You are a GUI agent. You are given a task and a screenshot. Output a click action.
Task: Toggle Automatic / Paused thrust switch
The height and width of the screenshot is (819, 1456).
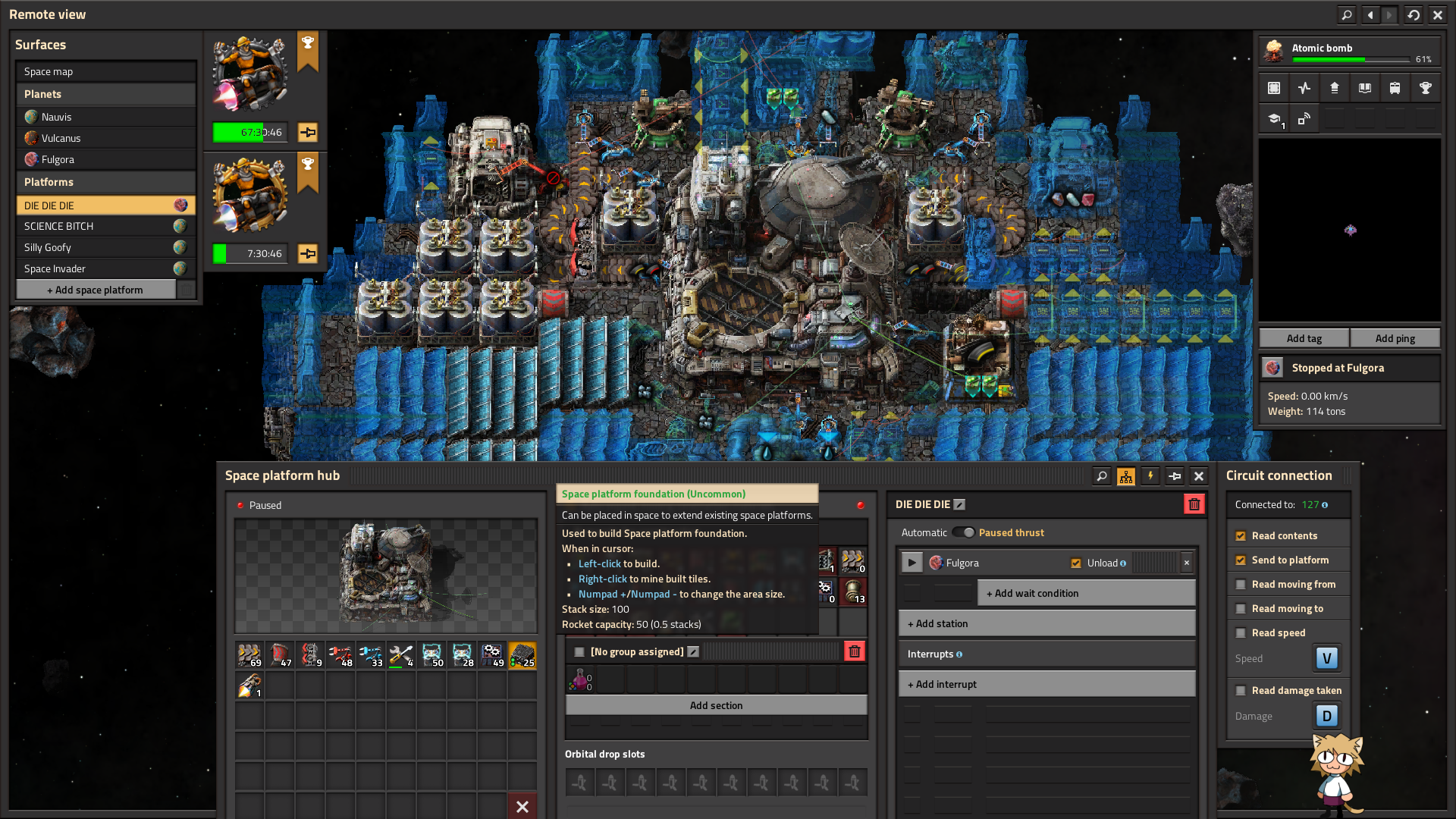click(963, 532)
